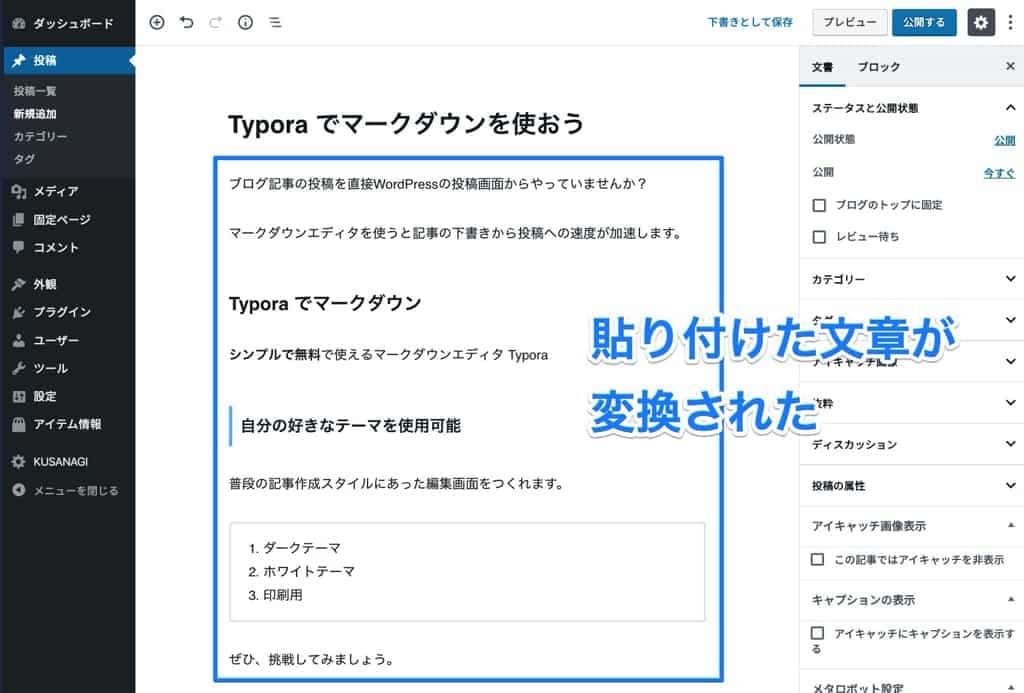Open コメント menu item
The width and height of the screenshot is (1024, 693).
point(67,248)
